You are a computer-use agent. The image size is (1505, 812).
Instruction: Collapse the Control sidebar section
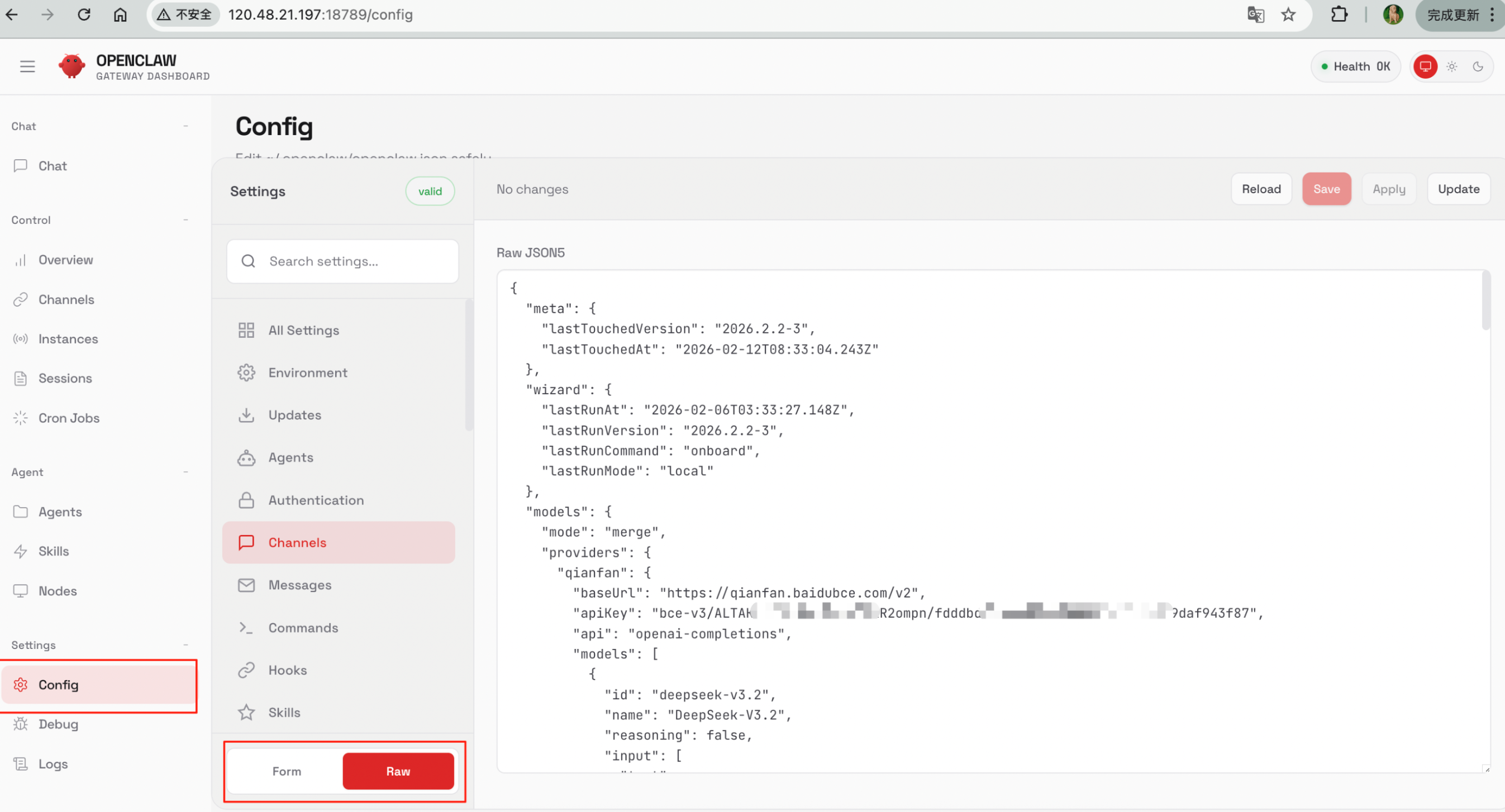tap(186, 220)
